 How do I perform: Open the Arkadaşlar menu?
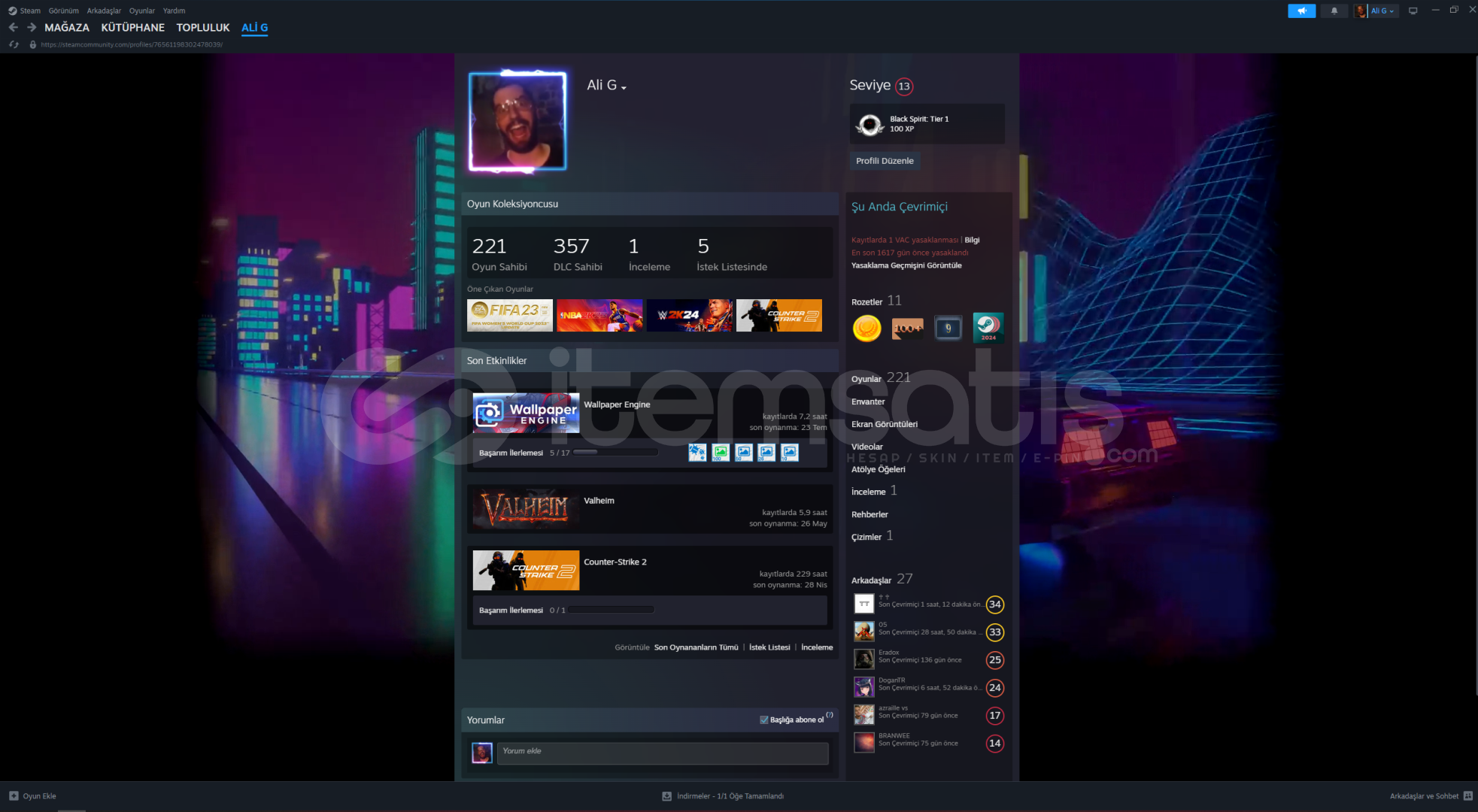coord(104,11)
